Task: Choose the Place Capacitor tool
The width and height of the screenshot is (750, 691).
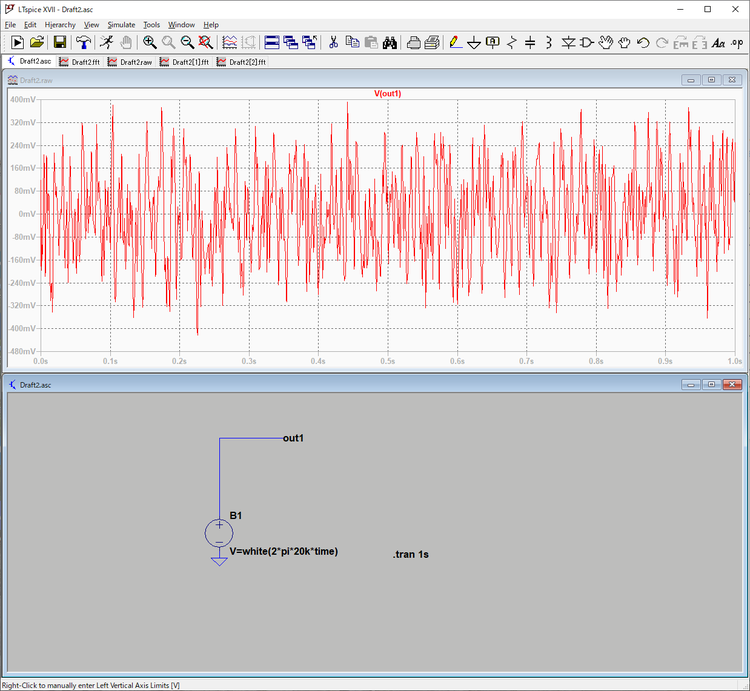Action: point(530,42)
